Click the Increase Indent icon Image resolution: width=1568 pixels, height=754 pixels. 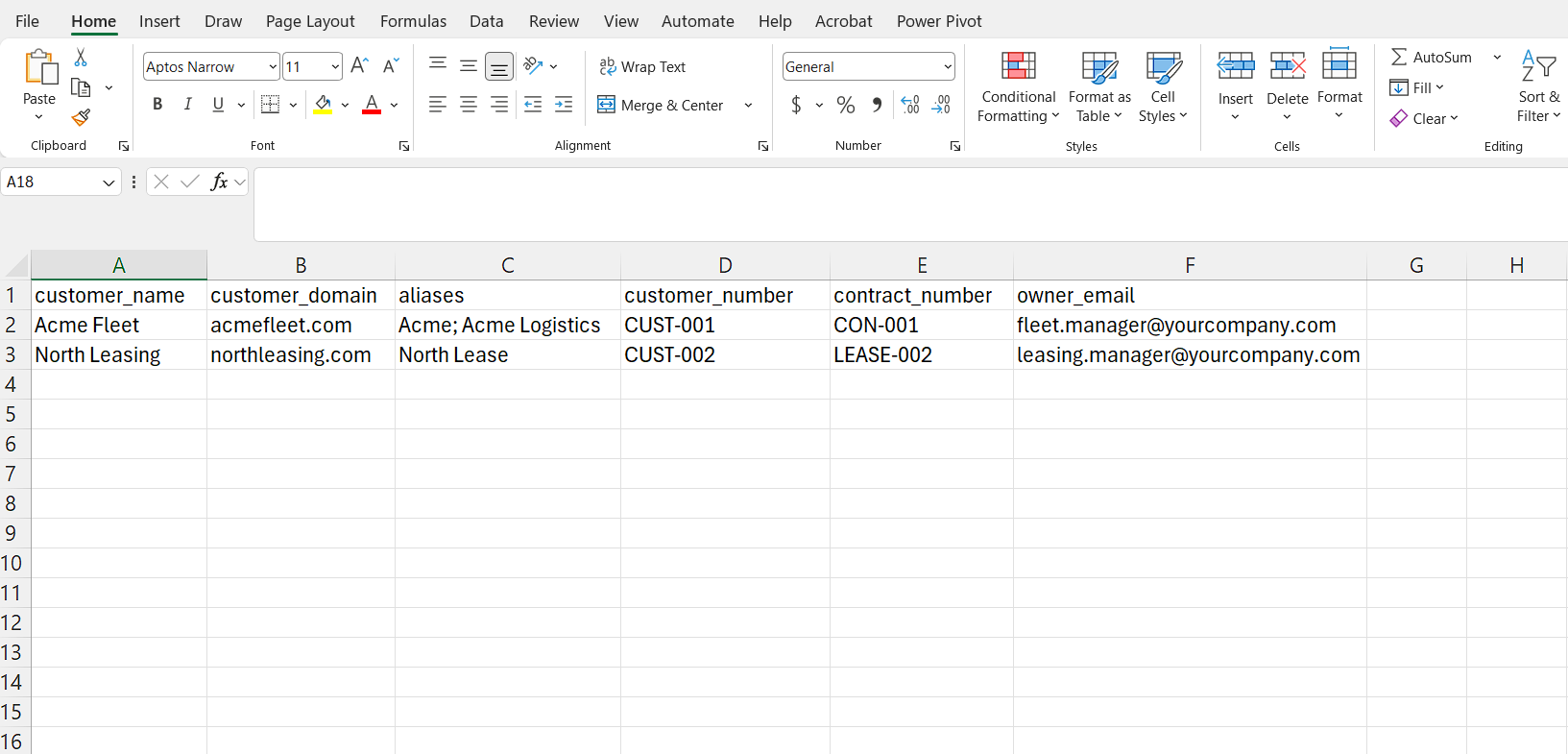tap(564, 105)
